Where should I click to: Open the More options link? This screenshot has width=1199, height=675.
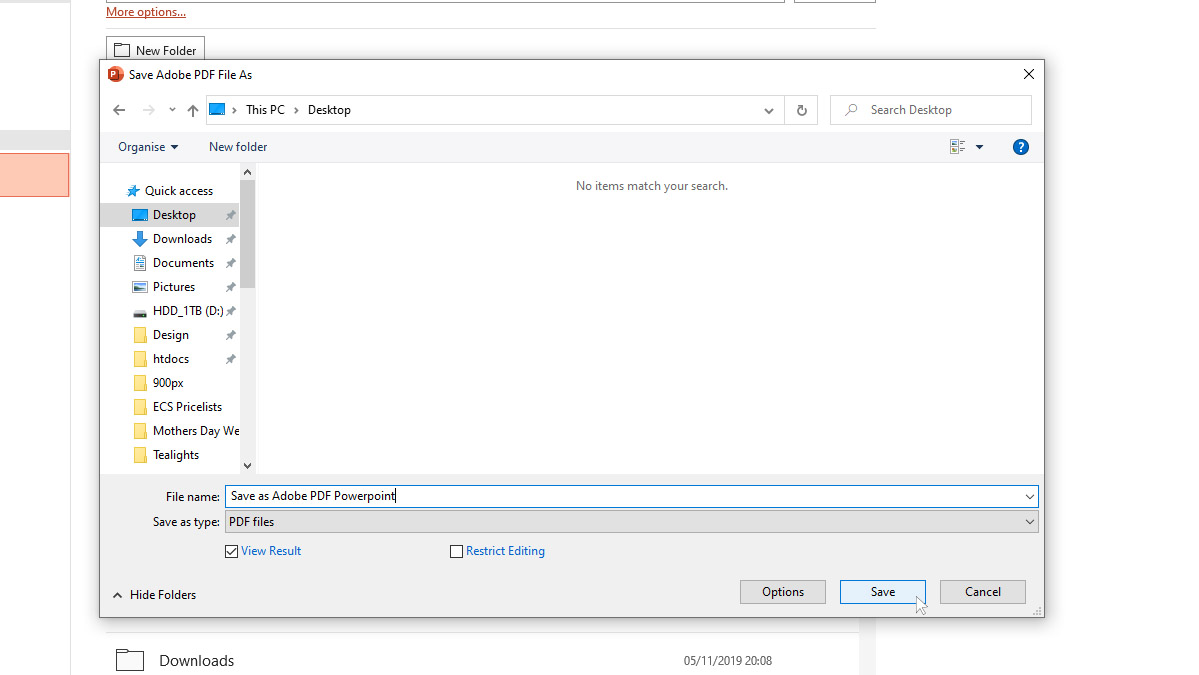tap(145, 11)
